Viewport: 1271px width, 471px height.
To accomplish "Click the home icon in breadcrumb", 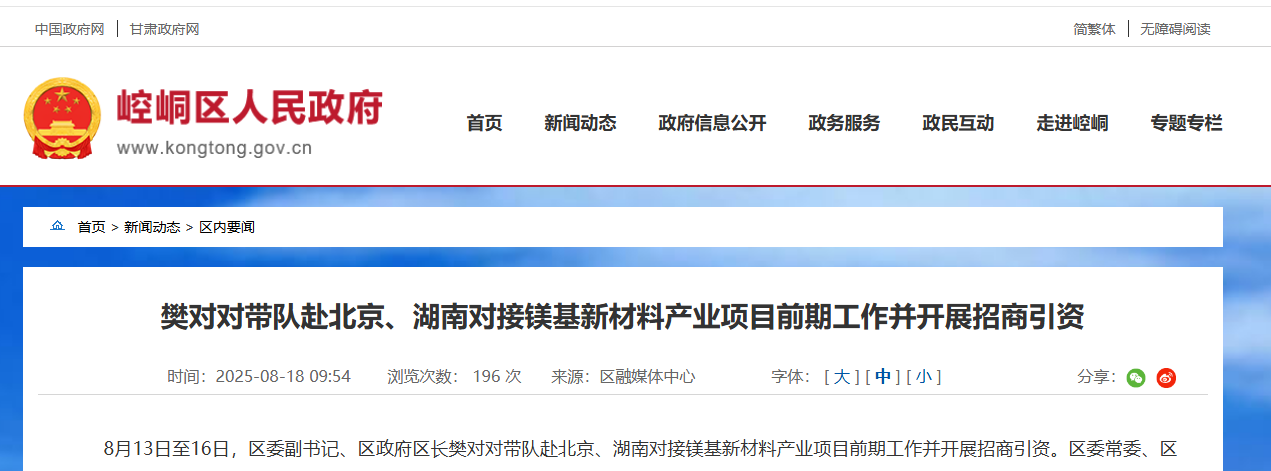I will (x=57, y=226).
